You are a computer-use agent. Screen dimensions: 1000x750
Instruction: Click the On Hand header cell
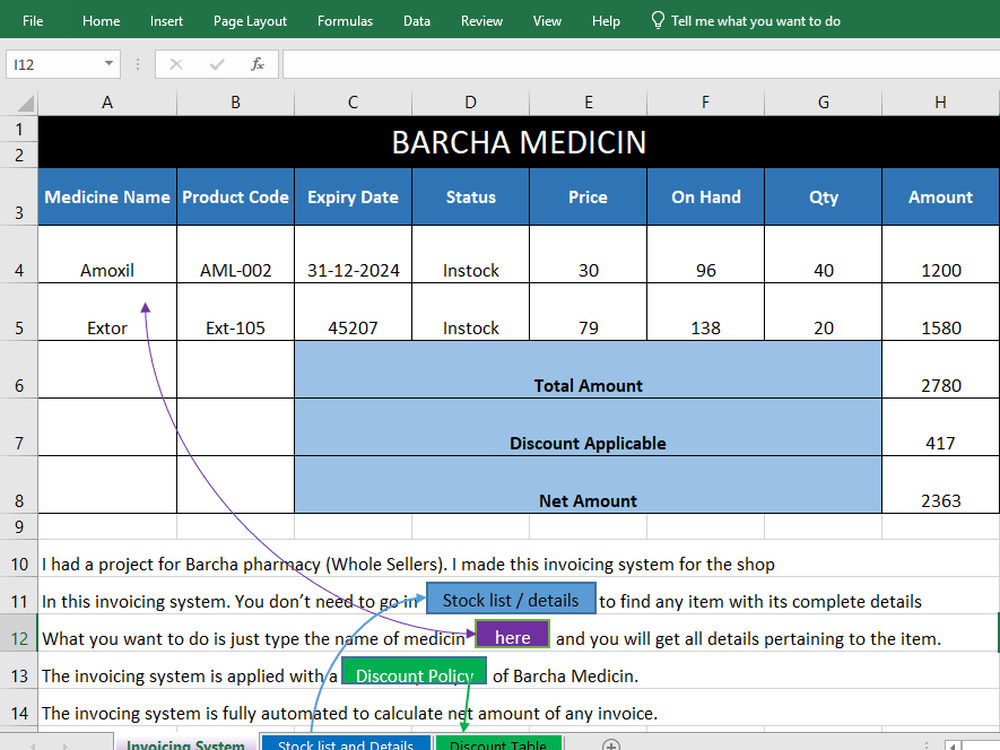click(705, 197)
